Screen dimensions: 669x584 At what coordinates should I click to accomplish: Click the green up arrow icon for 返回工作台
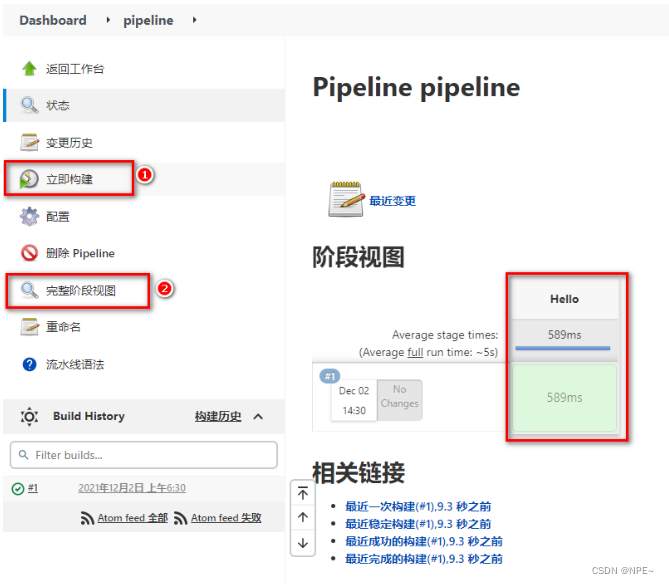pos(29,68)
